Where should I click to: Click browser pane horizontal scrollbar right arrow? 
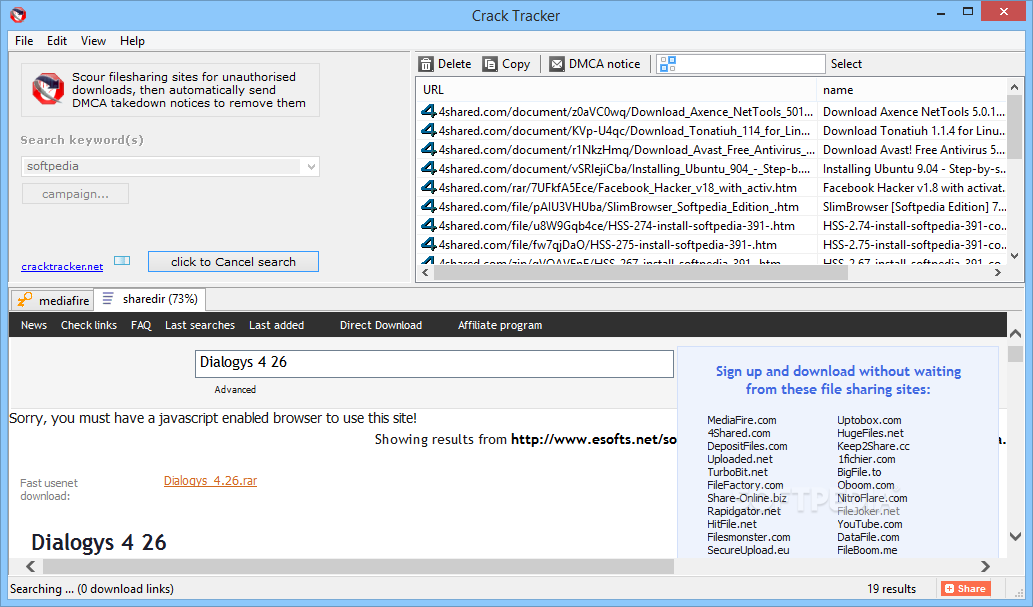[x=986, y=566]
